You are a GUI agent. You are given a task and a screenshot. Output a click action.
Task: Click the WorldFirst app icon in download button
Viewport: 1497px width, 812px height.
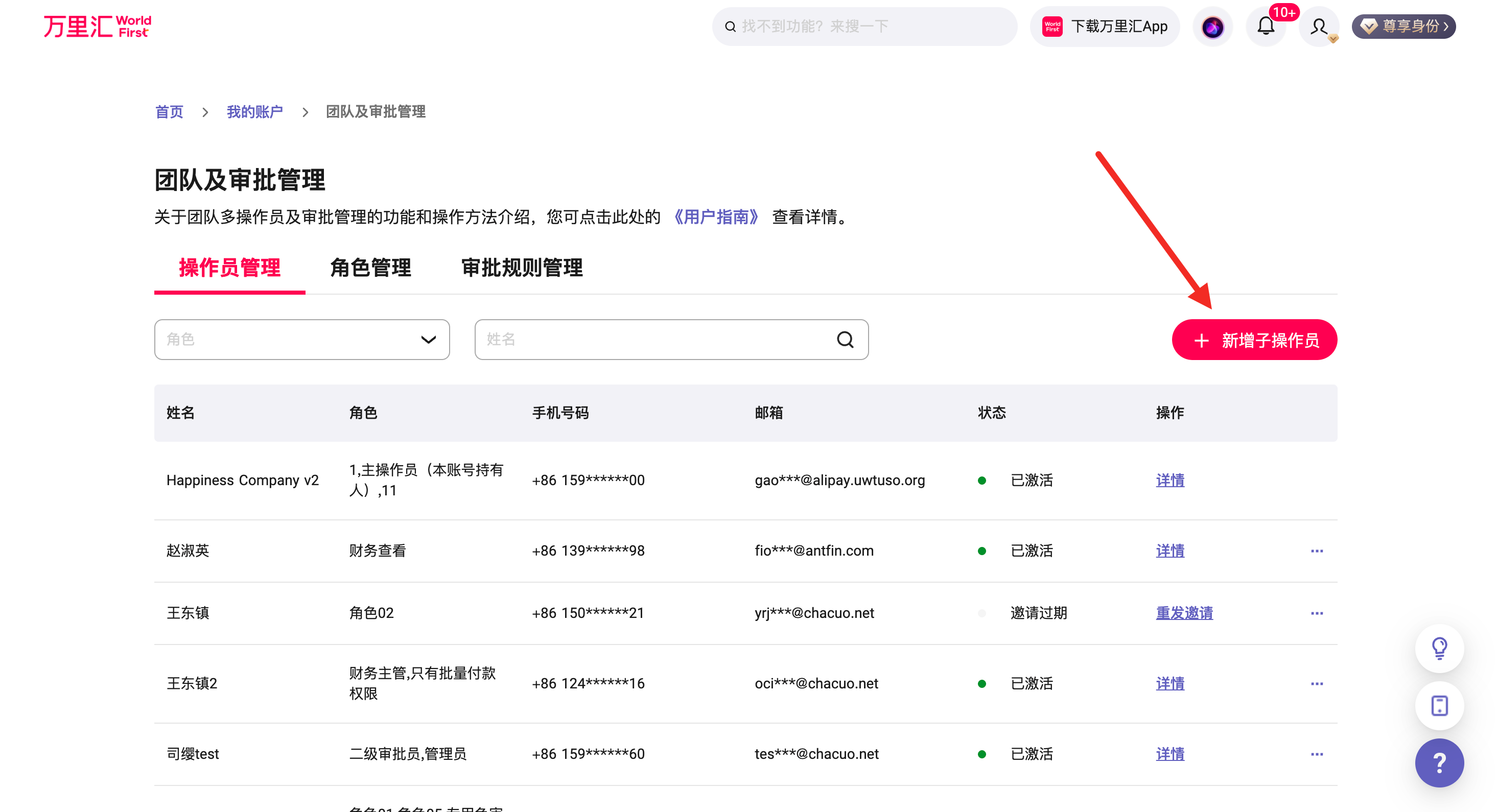1052,27
